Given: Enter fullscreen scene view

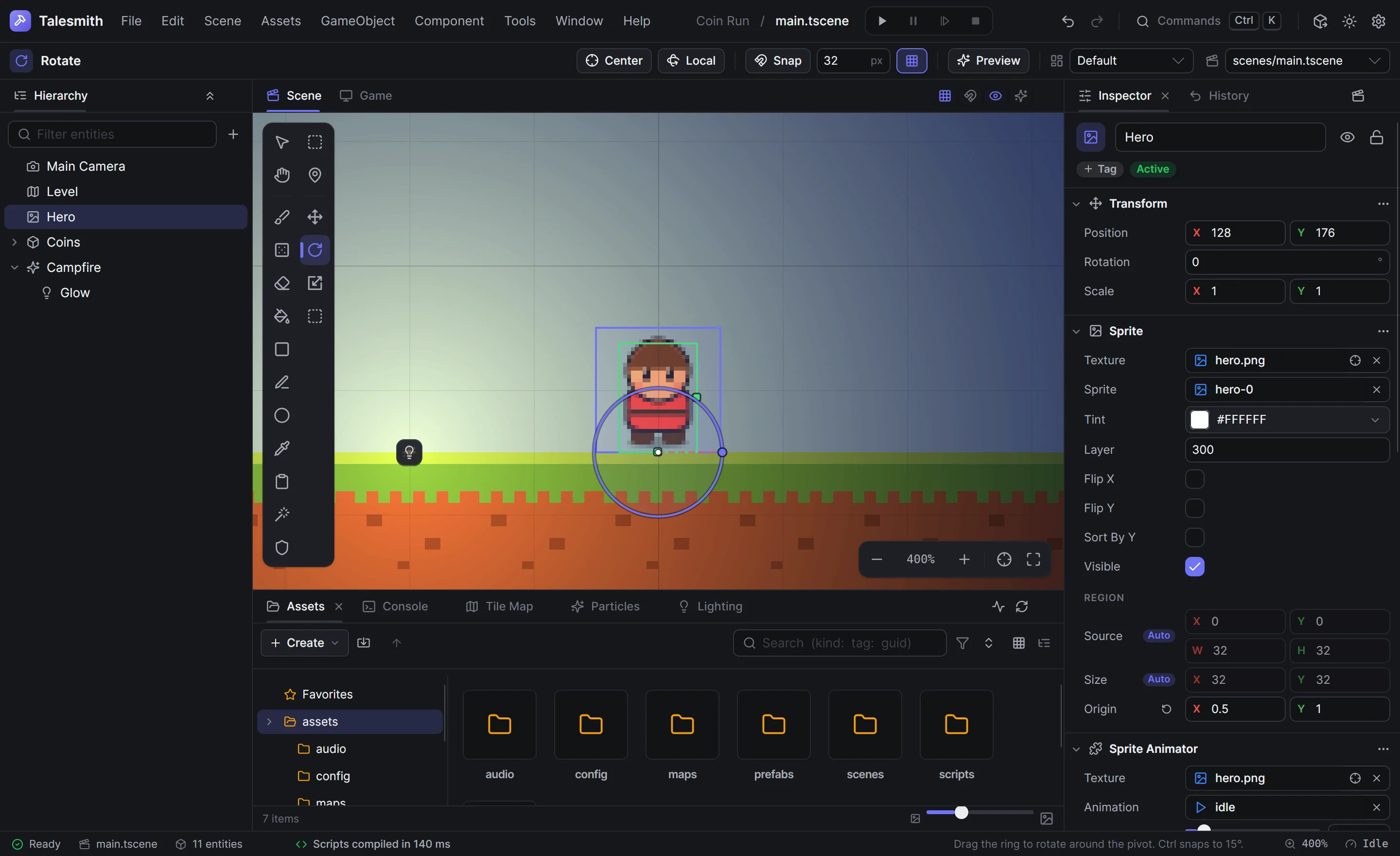Looking at the screenshot, I should [1033, 559].
